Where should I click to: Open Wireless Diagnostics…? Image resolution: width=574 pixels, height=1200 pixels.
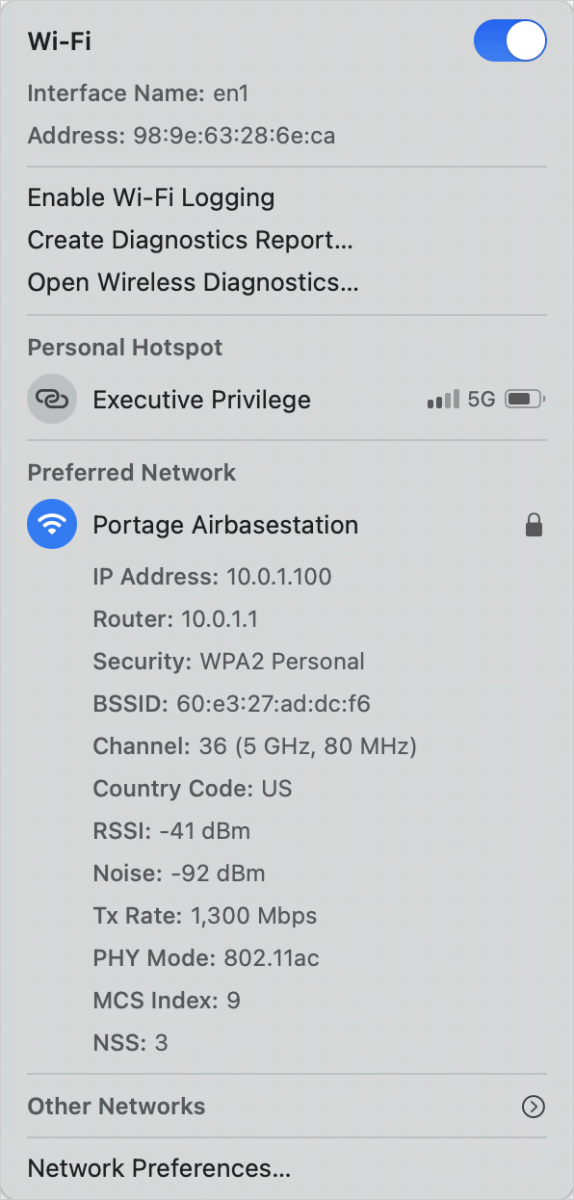(x=193, y=282)
